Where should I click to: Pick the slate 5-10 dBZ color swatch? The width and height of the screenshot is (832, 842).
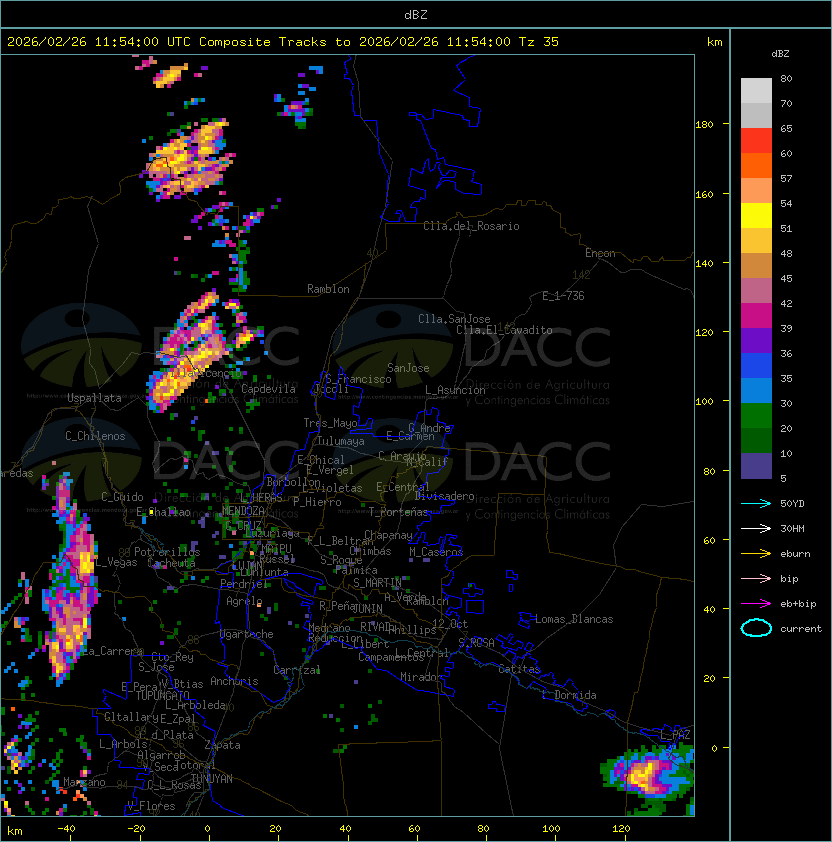(x=756, y=466)
